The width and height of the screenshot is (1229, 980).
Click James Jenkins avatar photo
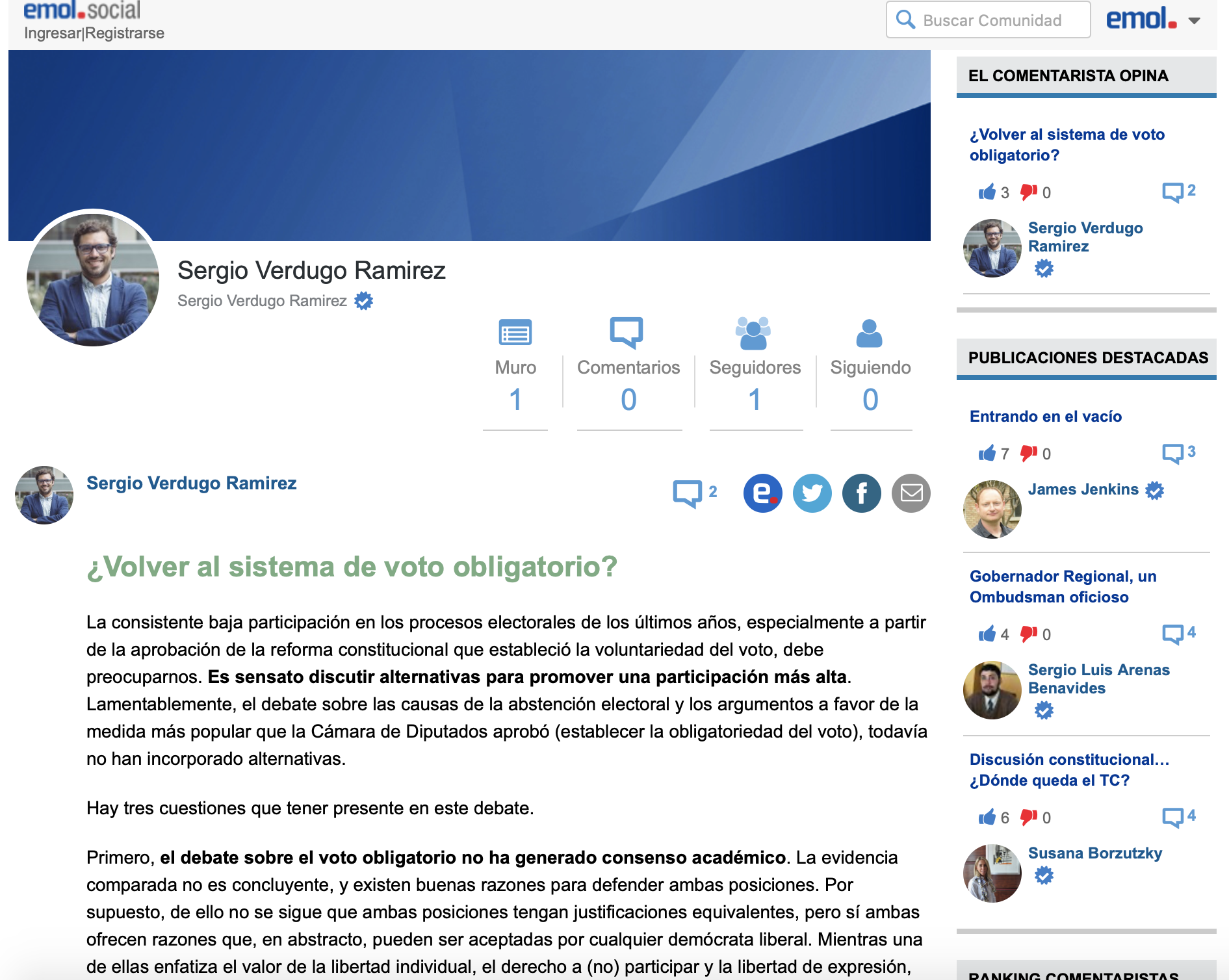pos(992,509)
